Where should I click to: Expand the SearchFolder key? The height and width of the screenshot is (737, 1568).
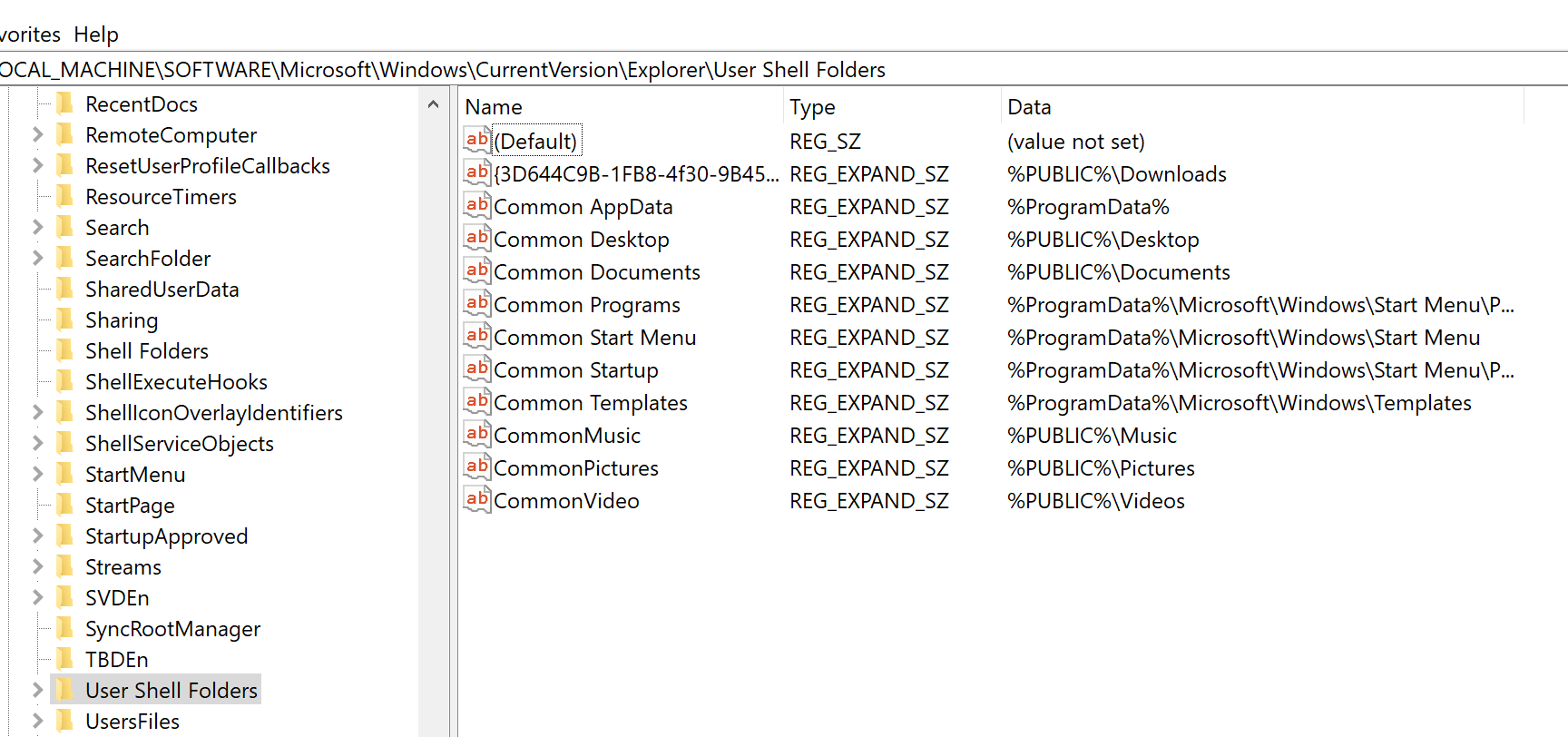coord(37,258)
